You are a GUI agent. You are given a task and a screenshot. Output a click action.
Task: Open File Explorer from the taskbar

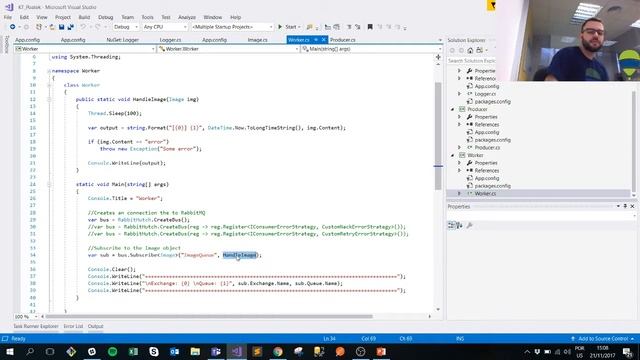pos(195,351)
